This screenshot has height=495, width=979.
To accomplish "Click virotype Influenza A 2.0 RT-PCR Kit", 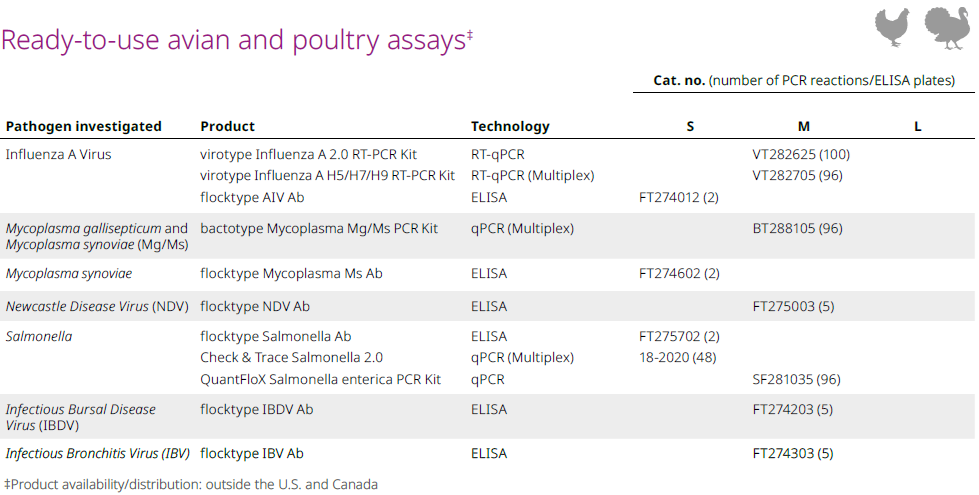I will click(x=308, y=154).
